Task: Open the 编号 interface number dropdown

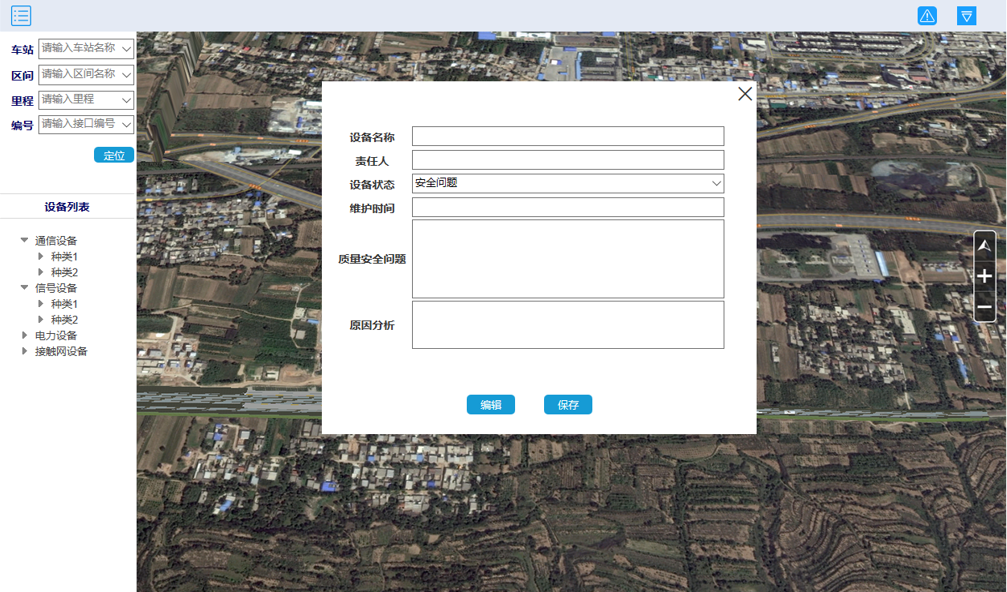Action: click(126, 125)
